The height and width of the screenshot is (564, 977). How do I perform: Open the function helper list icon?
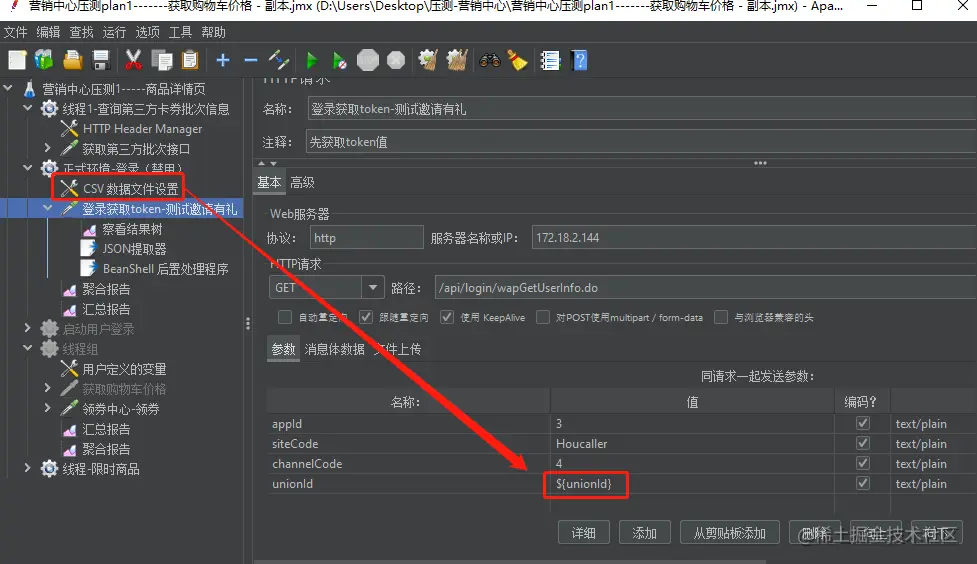(x=550, y=60)
